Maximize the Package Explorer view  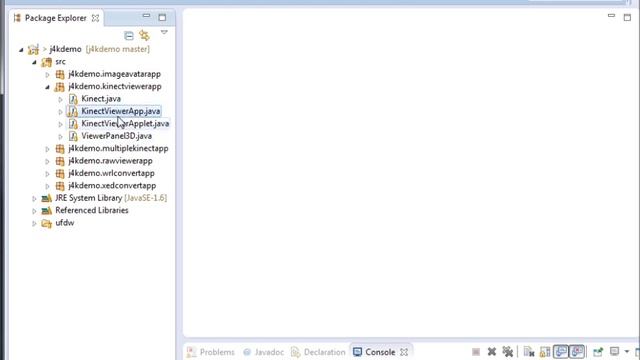point(162,18)
